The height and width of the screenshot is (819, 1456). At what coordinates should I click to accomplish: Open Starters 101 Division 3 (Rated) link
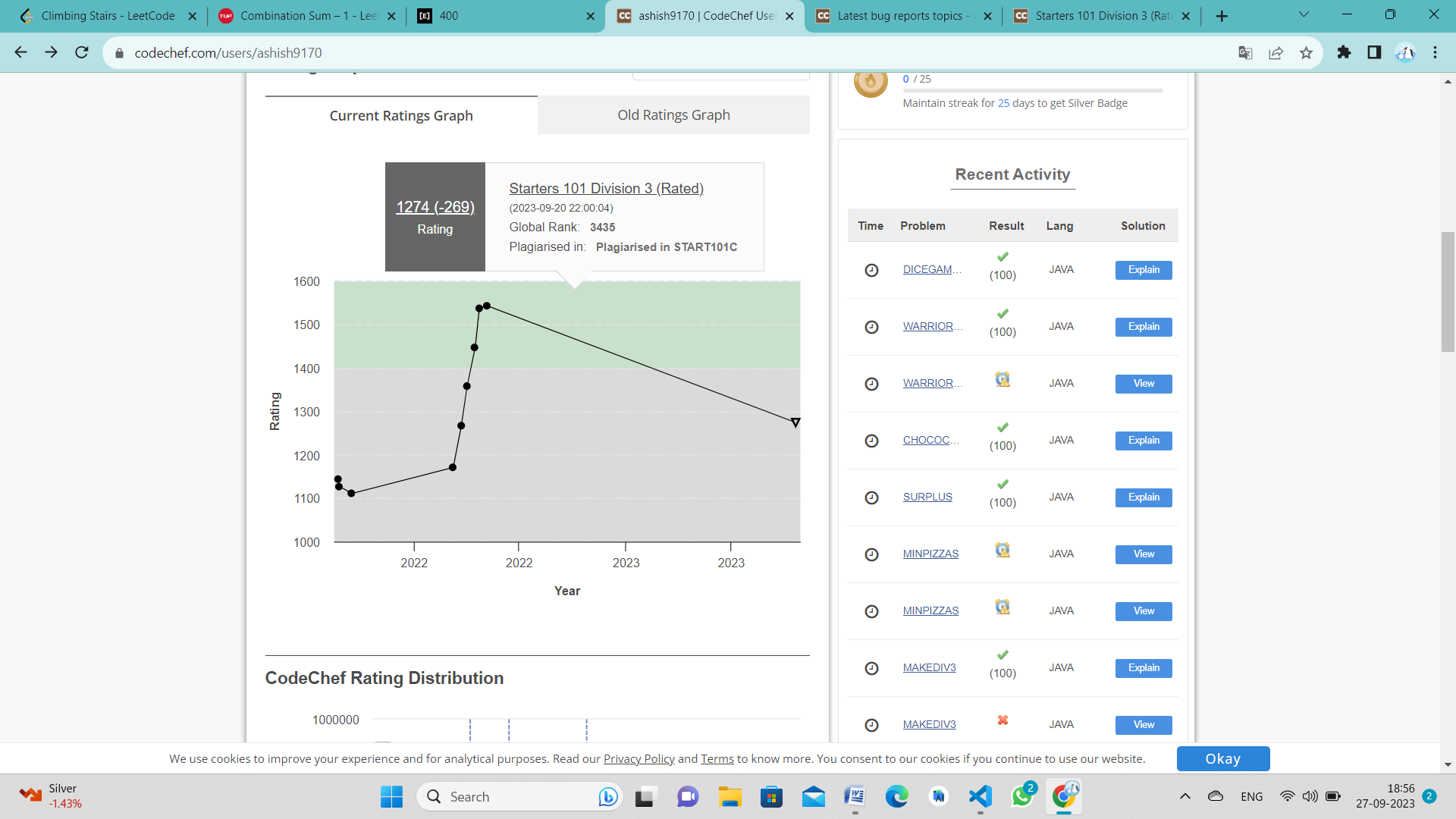606,188
